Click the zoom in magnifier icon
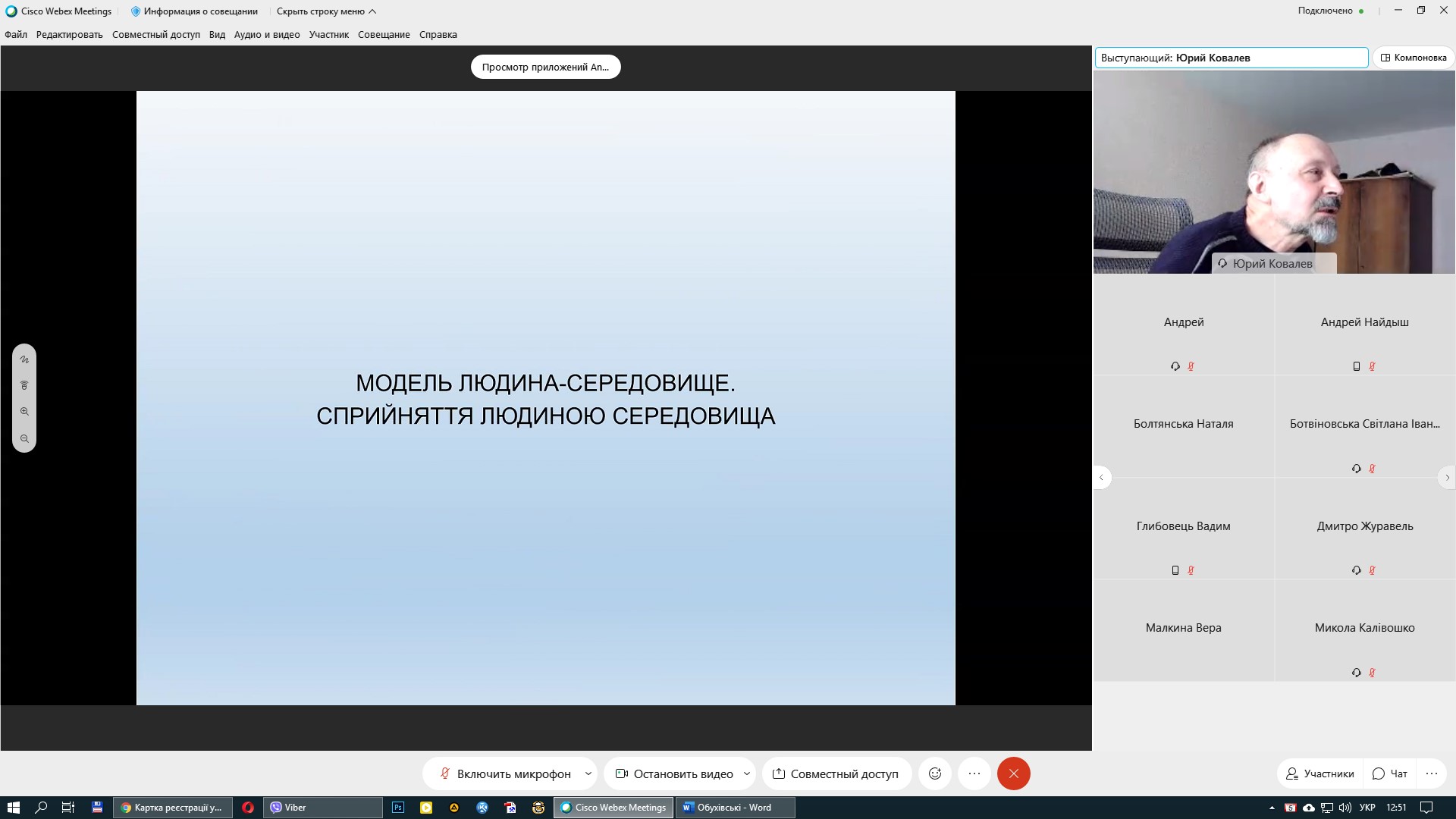The height and width of the screenshot is (819, 1456). pyautogui.click(x=24, y=412)
